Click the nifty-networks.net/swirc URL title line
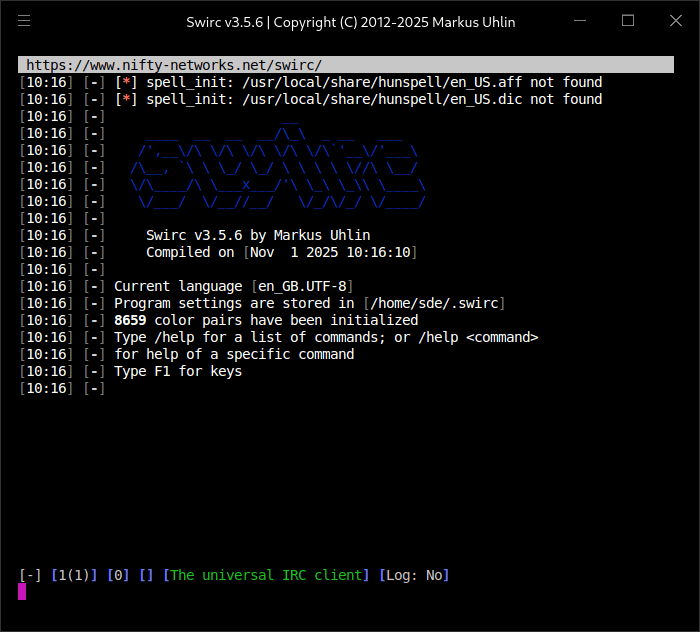700x632 pixels. pos(346,65)
